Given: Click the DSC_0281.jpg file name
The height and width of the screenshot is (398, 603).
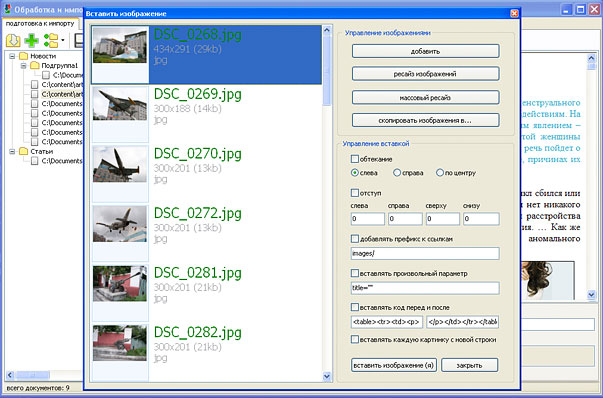Looking at the screenshot, I should tap(198, 273).
